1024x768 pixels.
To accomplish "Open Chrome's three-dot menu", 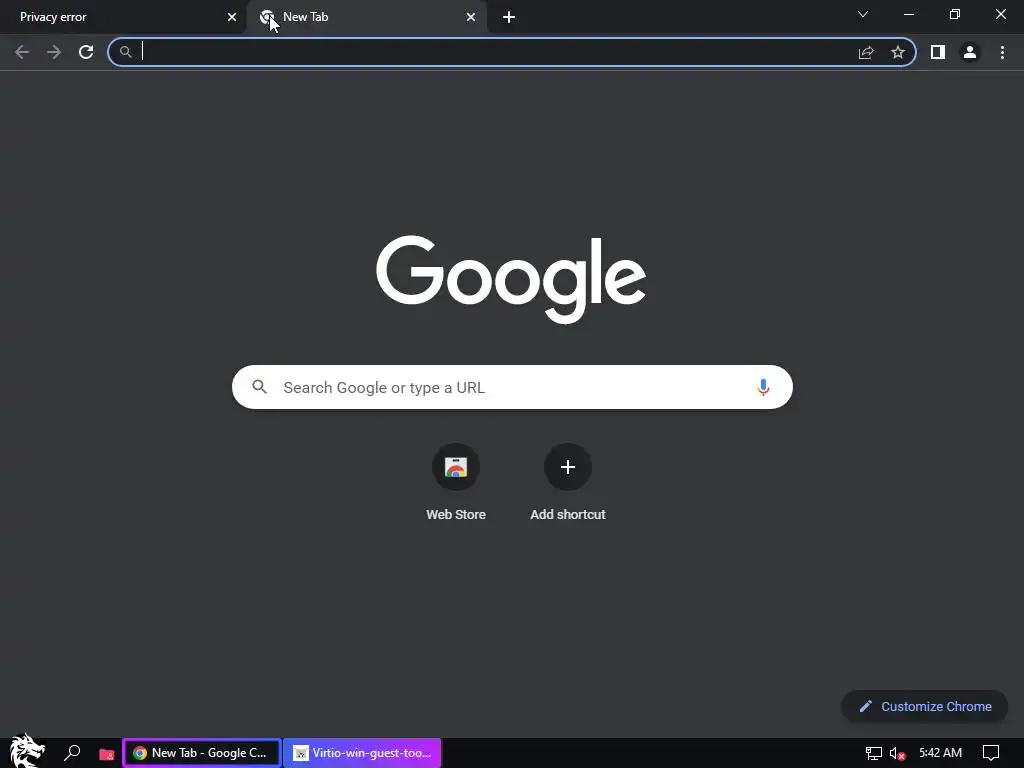I will coord(1002,52).
